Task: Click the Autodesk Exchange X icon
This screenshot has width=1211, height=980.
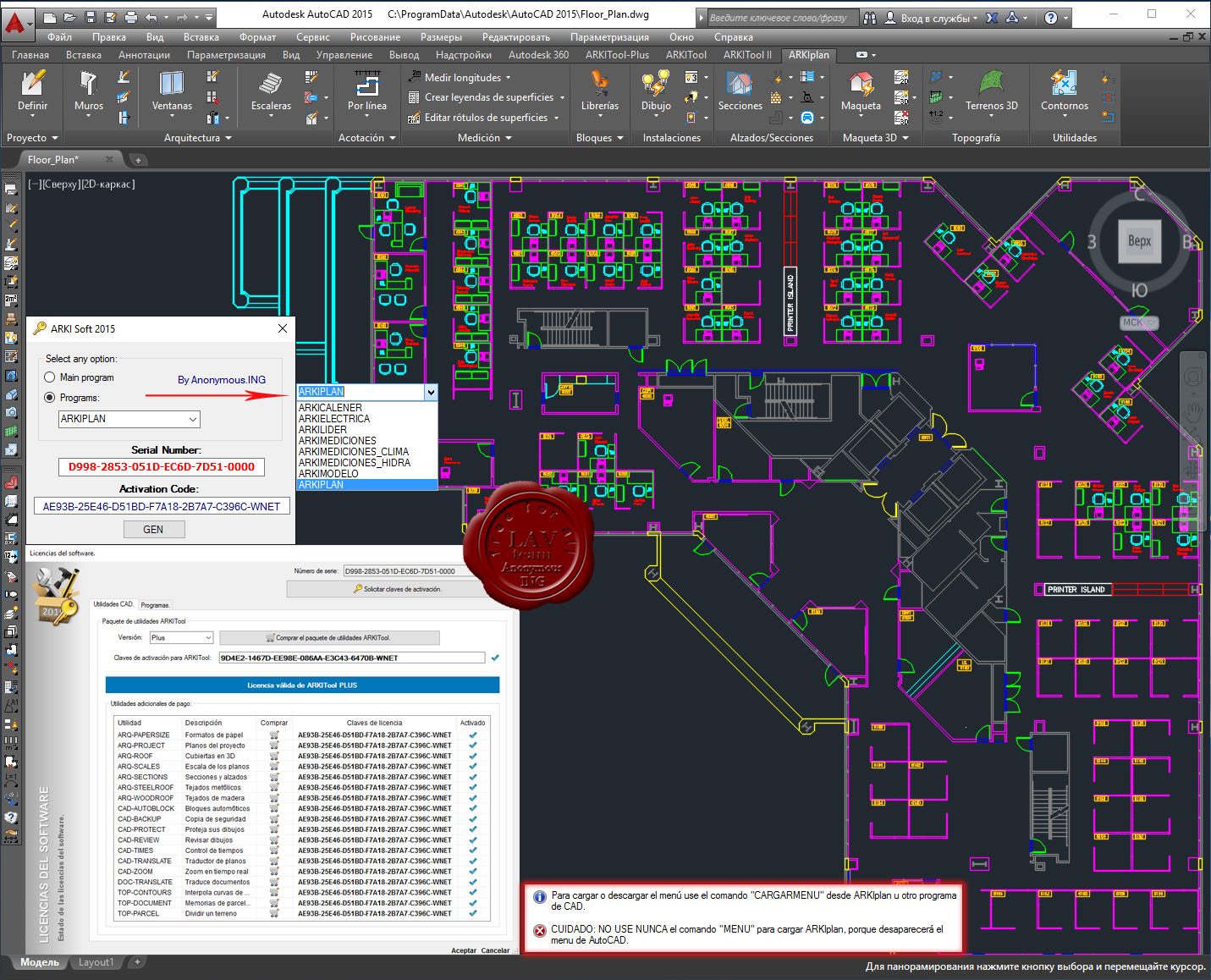Action: pos(992,17)
